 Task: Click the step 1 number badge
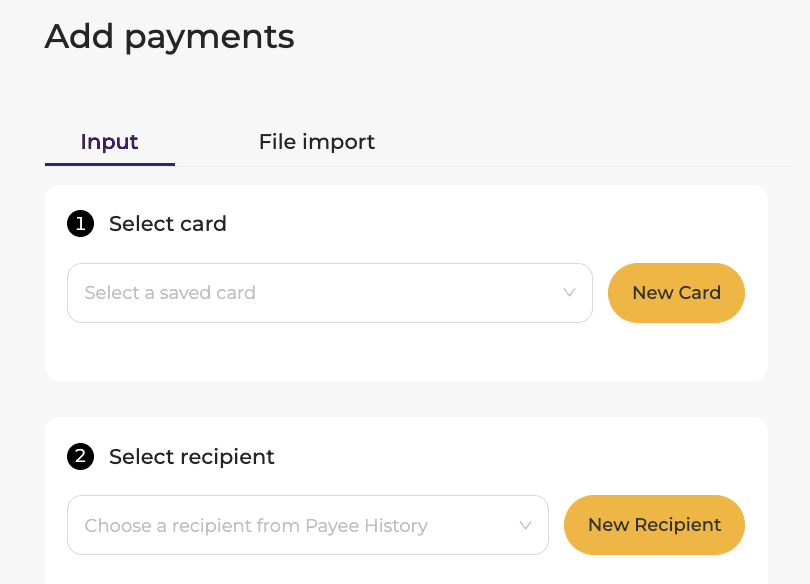tap(80, 224)
